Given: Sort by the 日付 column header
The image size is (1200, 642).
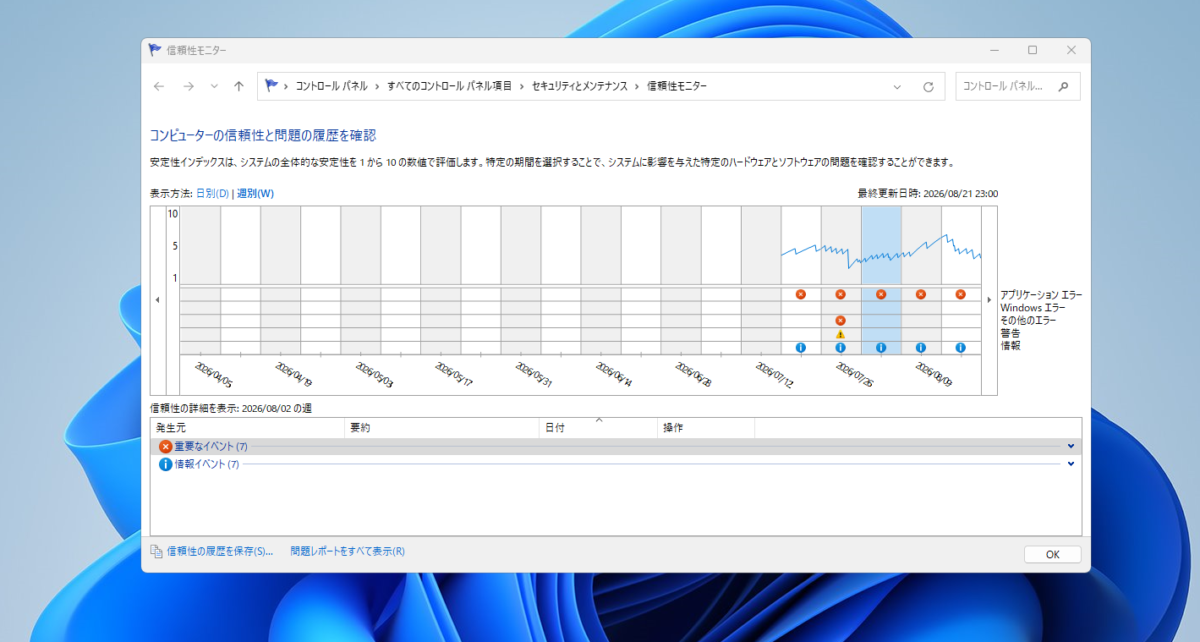Looking at the screenshot, I should pos(598,428).
